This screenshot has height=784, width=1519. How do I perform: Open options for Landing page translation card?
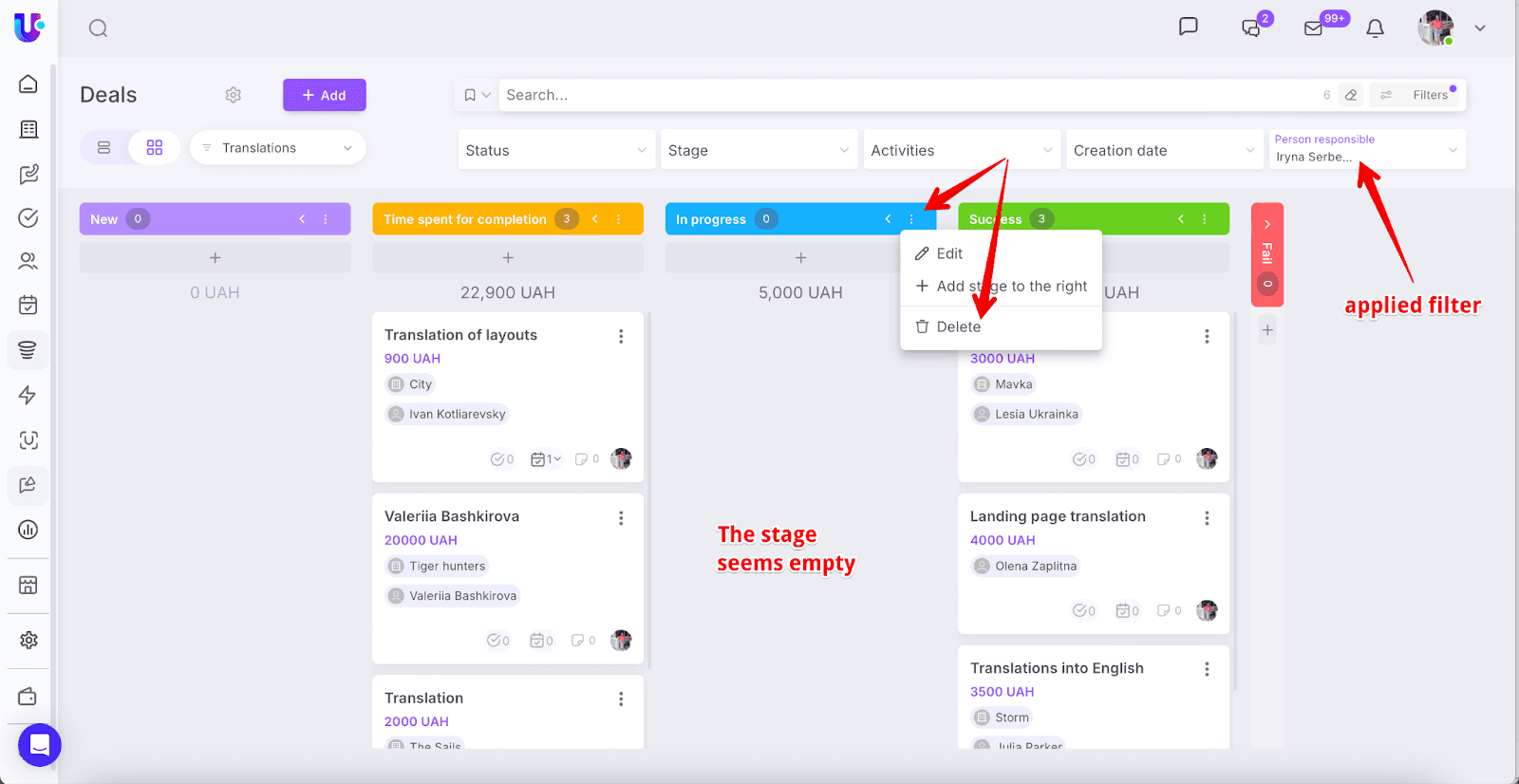(x=1207, y=518)
